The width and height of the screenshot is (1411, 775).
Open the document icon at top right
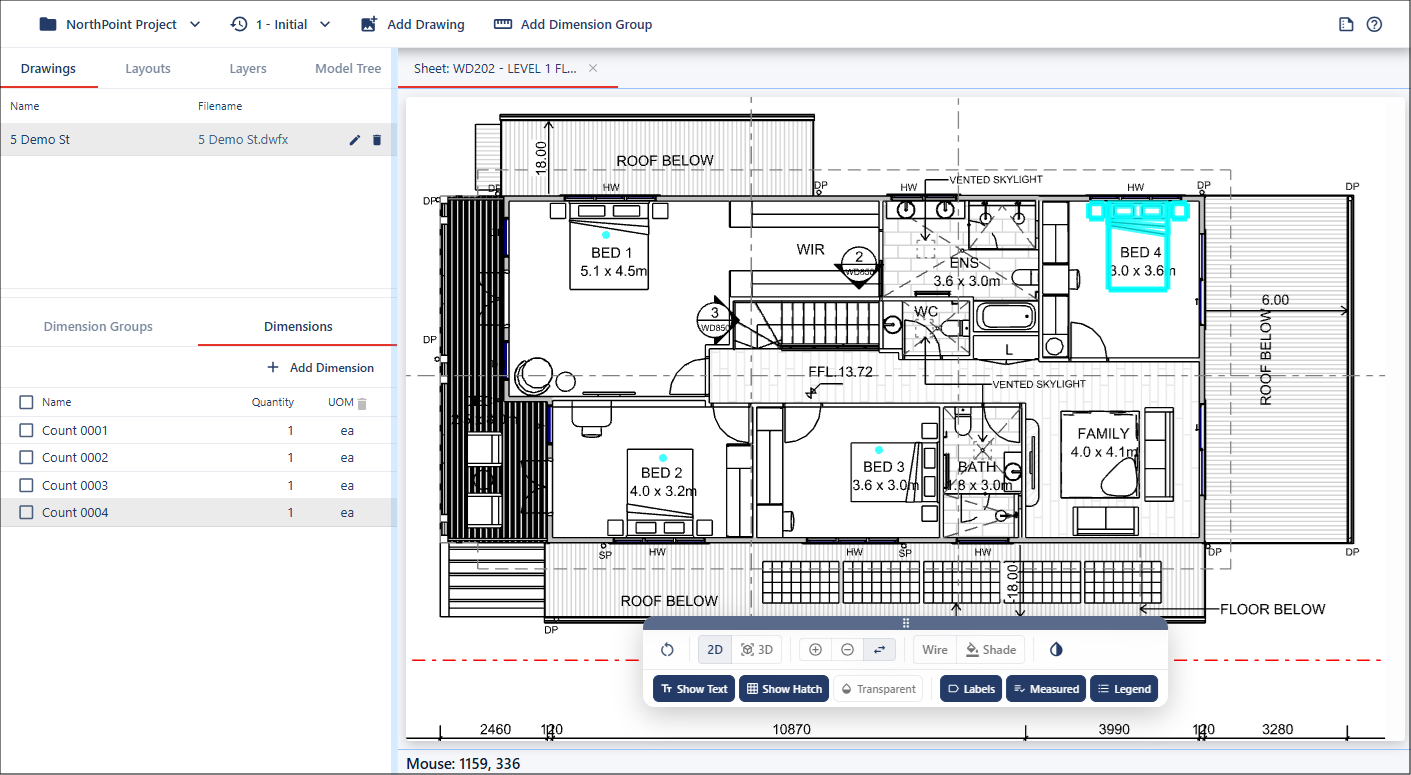(1346, 24)
